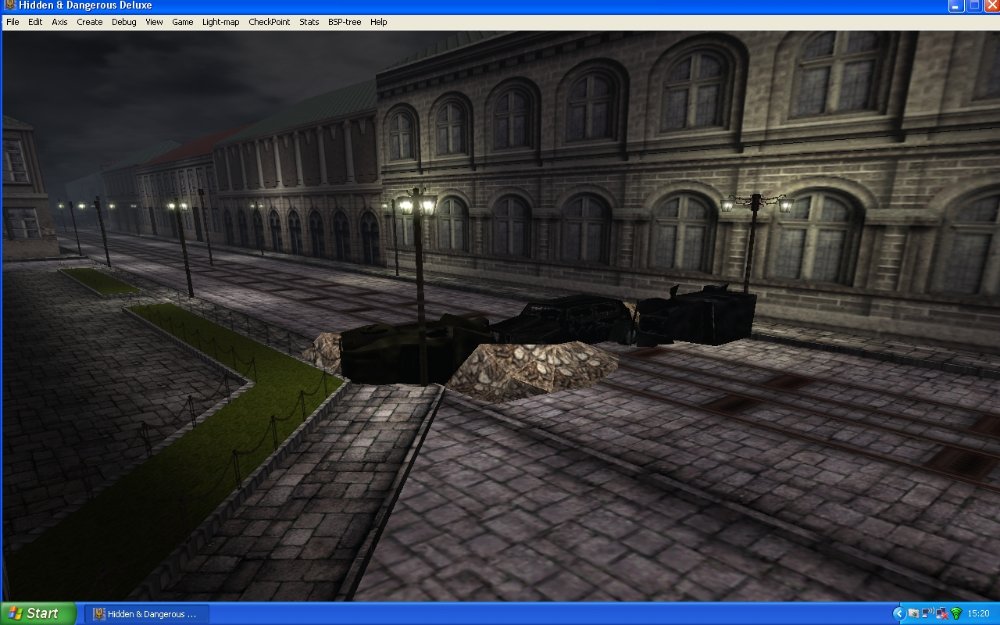
Task: Click the wireless network connection tray icon
Action: click(927, 613)
